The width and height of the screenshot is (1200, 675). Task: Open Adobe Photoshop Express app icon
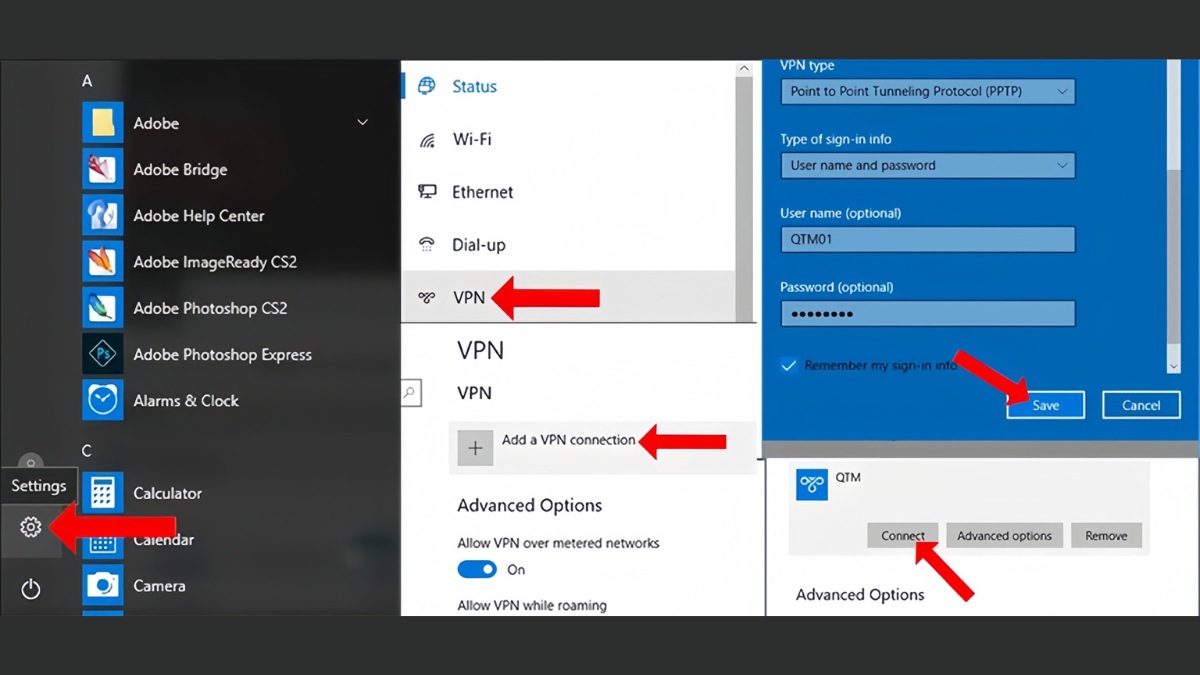(x=102, y=354)
